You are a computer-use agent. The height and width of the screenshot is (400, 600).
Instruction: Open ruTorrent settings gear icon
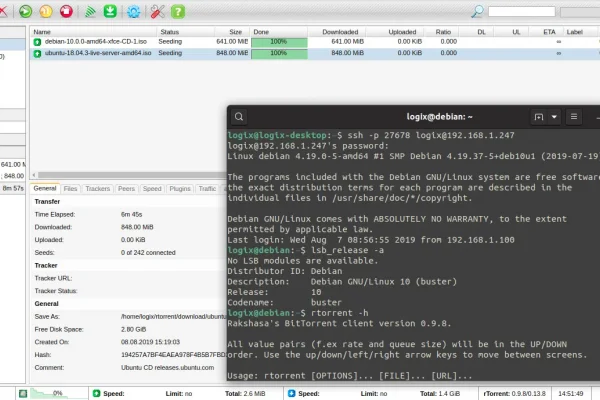(134, 11)
